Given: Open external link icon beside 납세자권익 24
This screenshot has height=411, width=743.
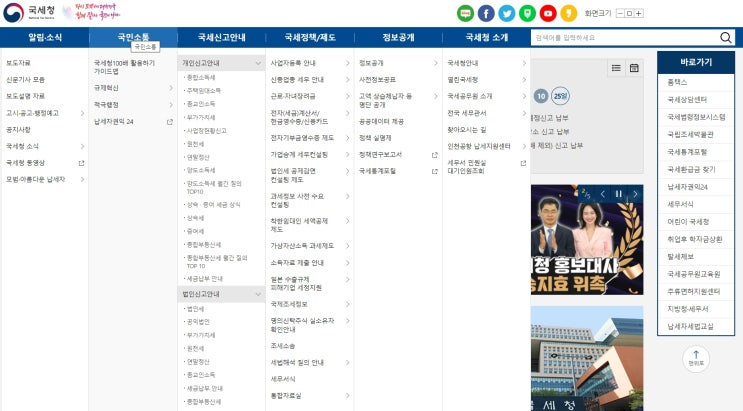Looking at the screenshot, I should point(170,122).
